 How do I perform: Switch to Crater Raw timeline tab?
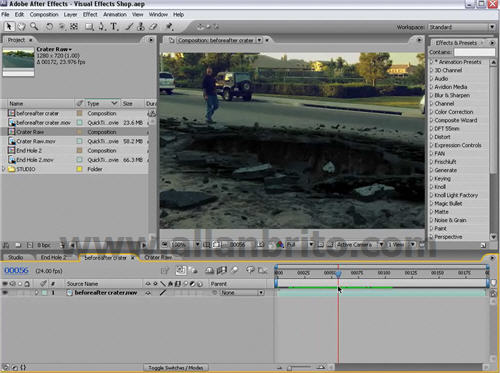point(158,258)
